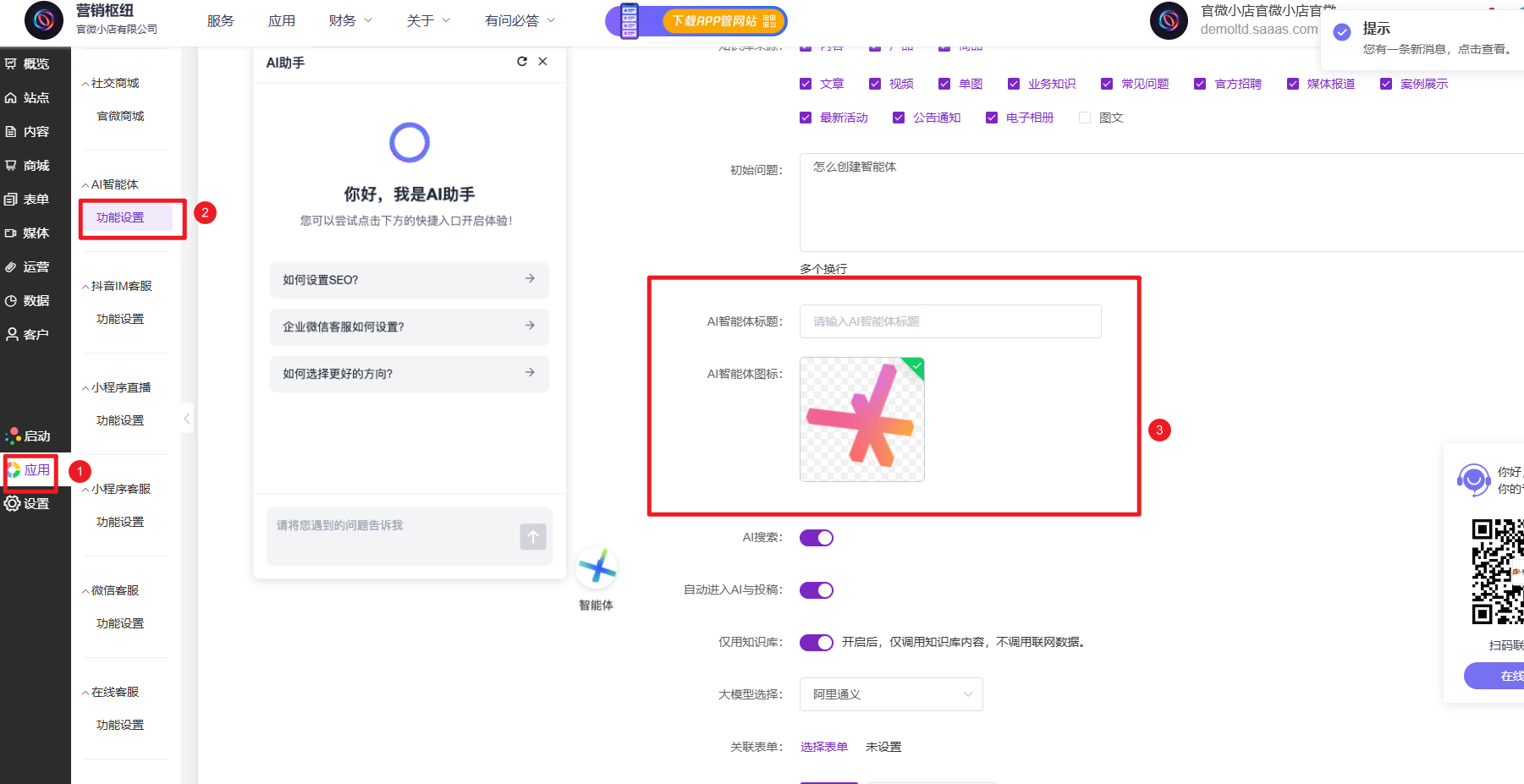This screenshot has height=784, width=1524.
Task: Refresh the AI助手 chat panel
Action: (x=522, y=62)
